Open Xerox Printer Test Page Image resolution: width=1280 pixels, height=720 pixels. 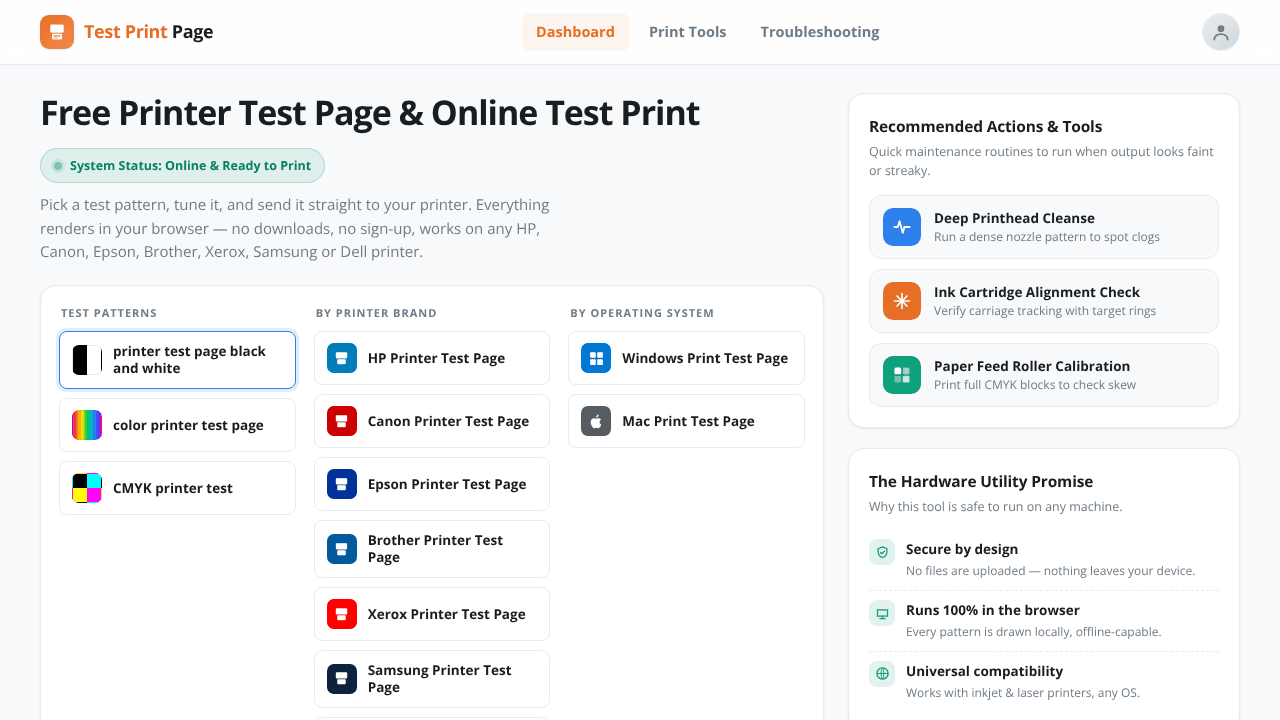click(x=432, y=614)
